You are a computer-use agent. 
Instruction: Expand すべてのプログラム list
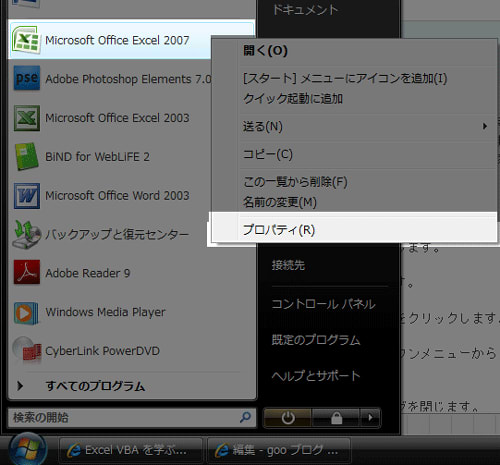(95, 386)
